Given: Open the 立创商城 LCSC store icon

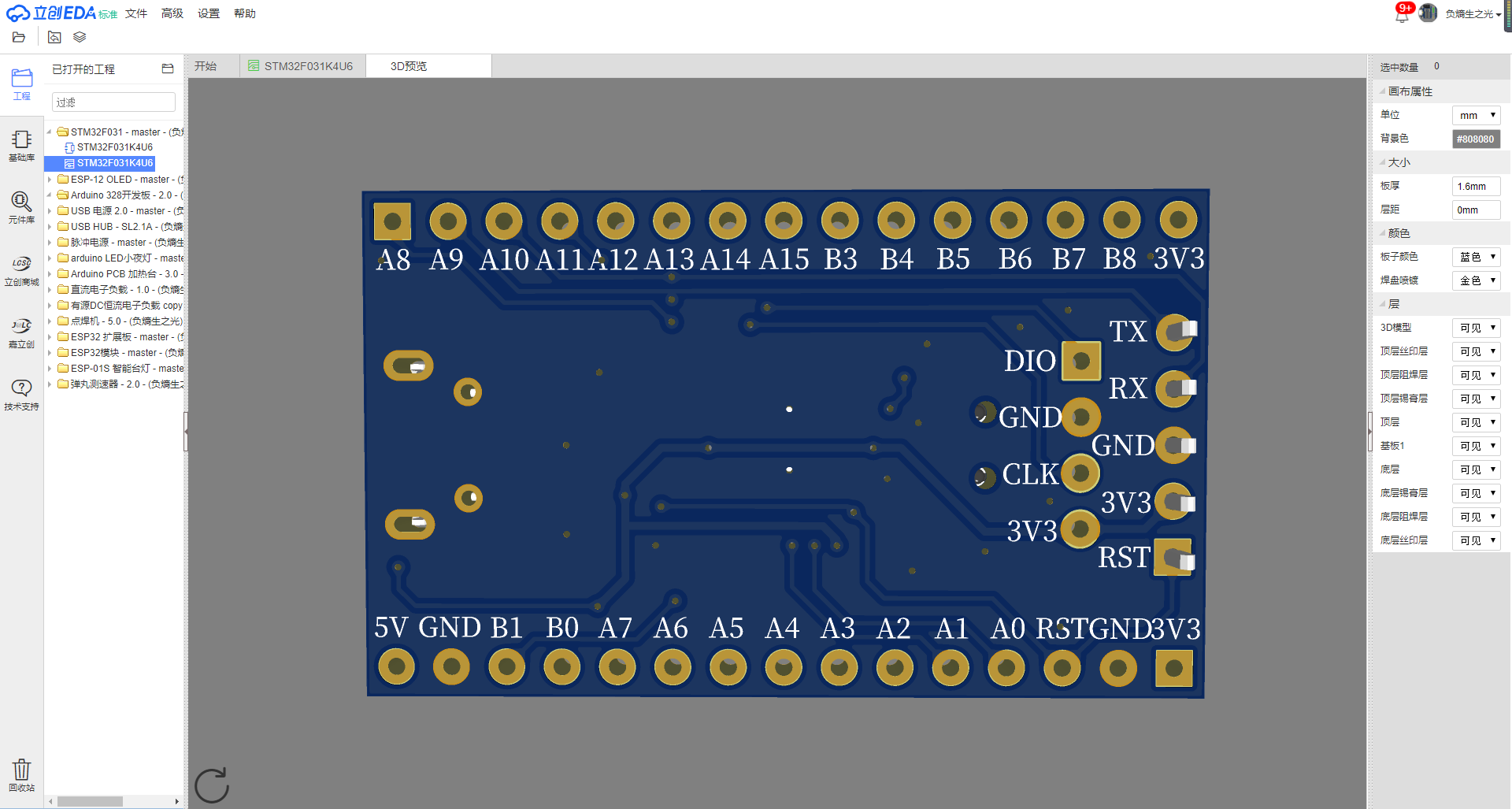Looking at the screenshot, I should [x=21, y=270].
